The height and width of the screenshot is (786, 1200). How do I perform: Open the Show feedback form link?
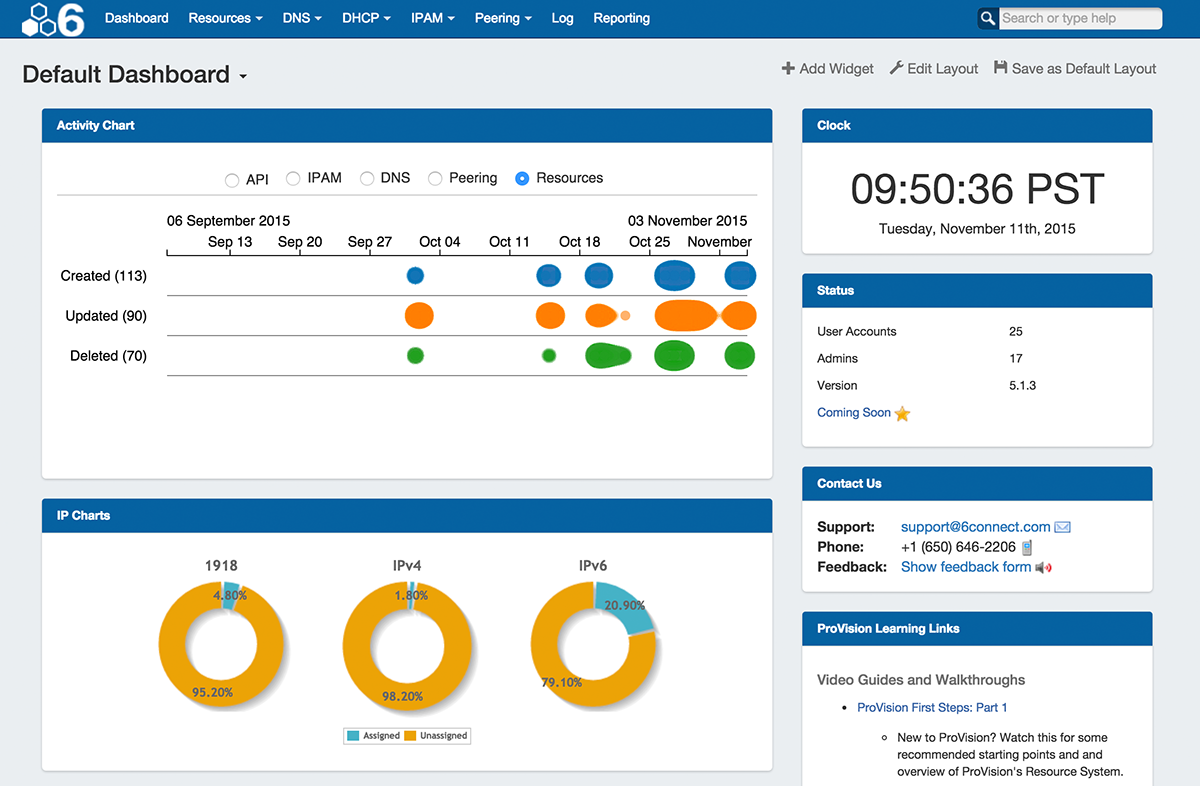tap(965, 567)
